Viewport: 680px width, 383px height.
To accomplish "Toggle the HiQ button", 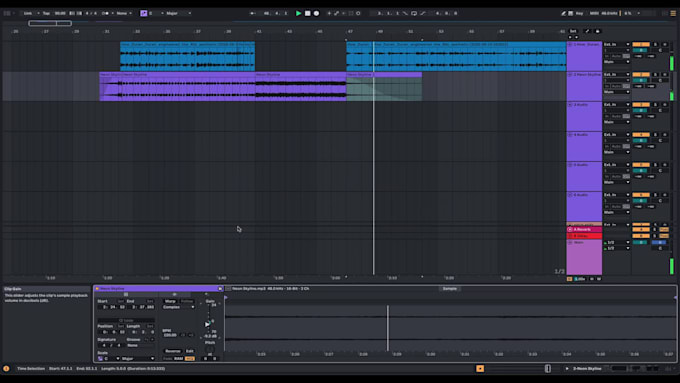I will click(x=190, y=359).
